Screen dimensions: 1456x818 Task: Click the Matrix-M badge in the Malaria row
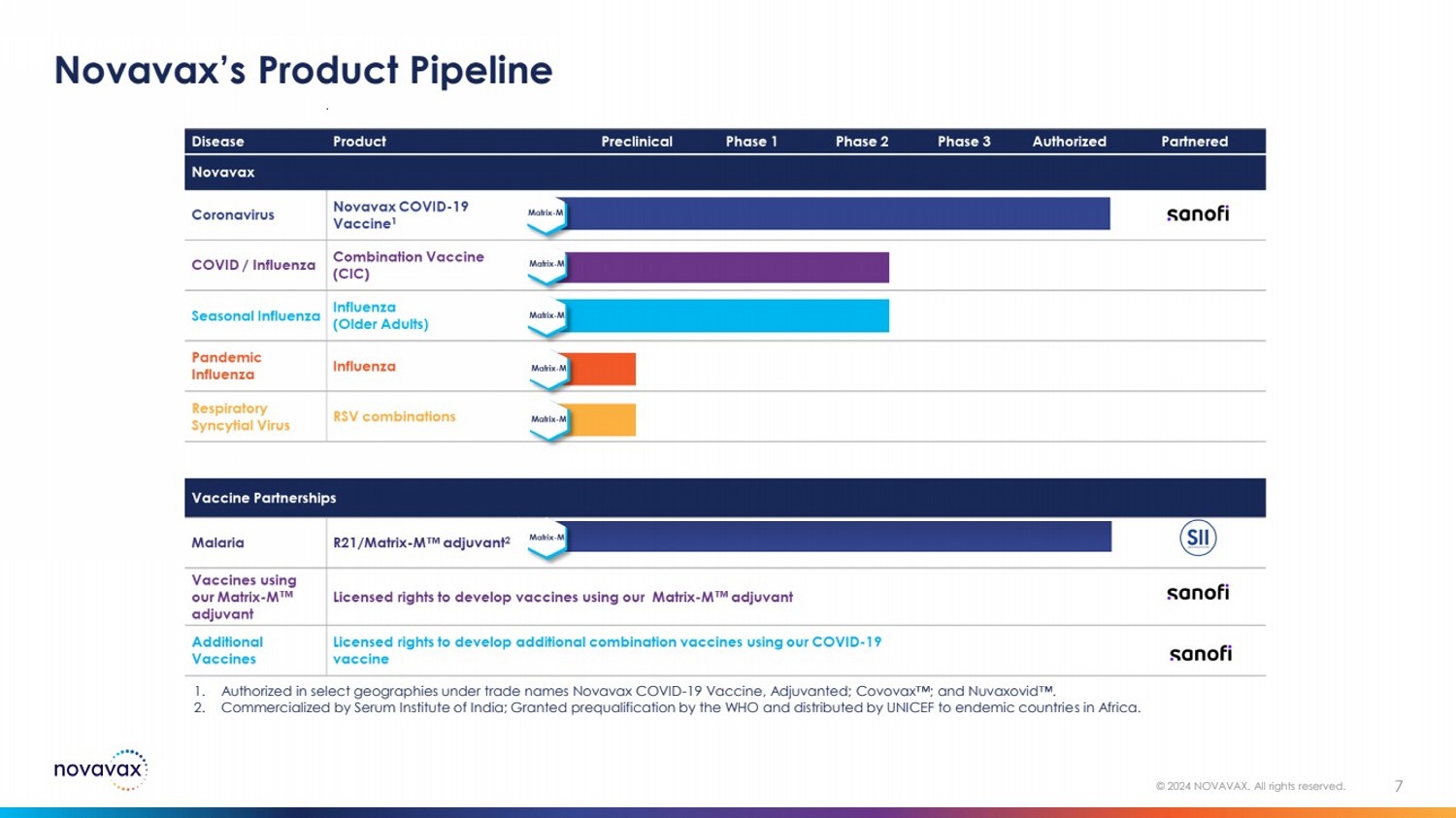[547, 539]
